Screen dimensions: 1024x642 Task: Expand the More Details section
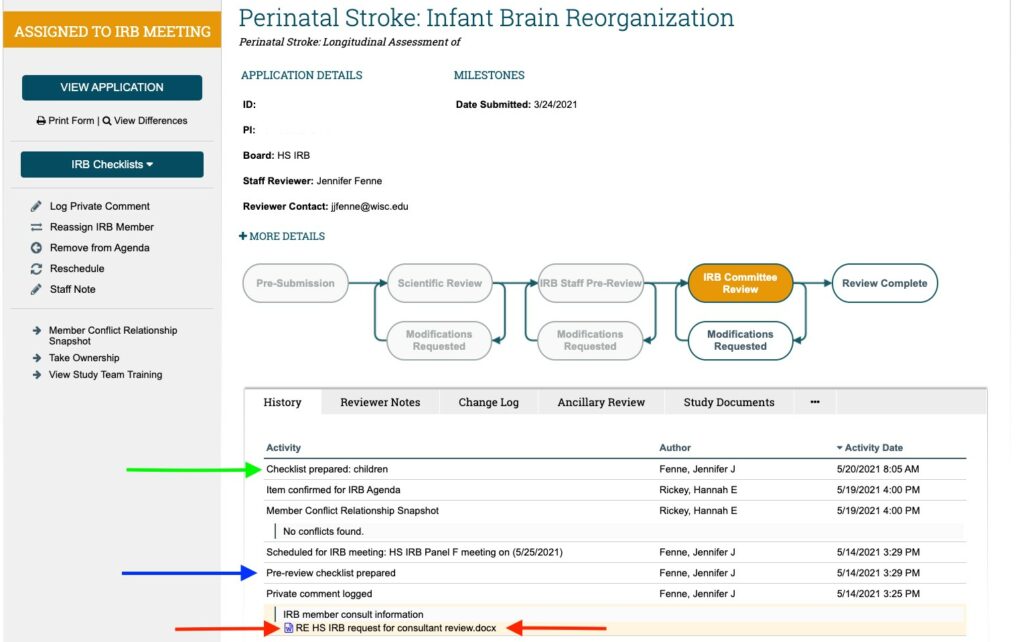coord(282,236)
